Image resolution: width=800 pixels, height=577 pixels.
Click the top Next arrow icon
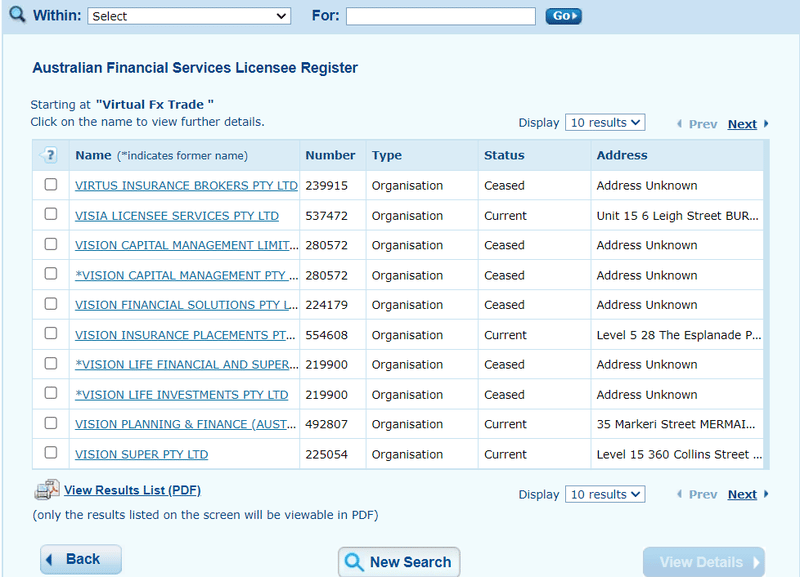(x=766, y=124)
